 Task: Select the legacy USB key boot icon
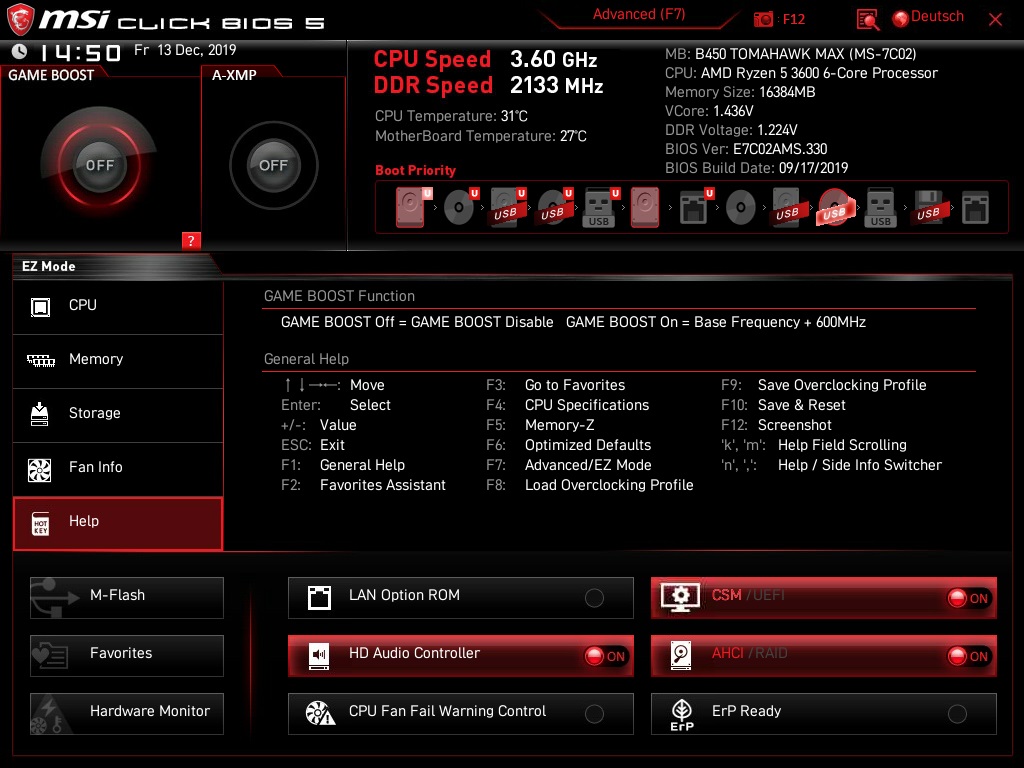pos(880,208)
